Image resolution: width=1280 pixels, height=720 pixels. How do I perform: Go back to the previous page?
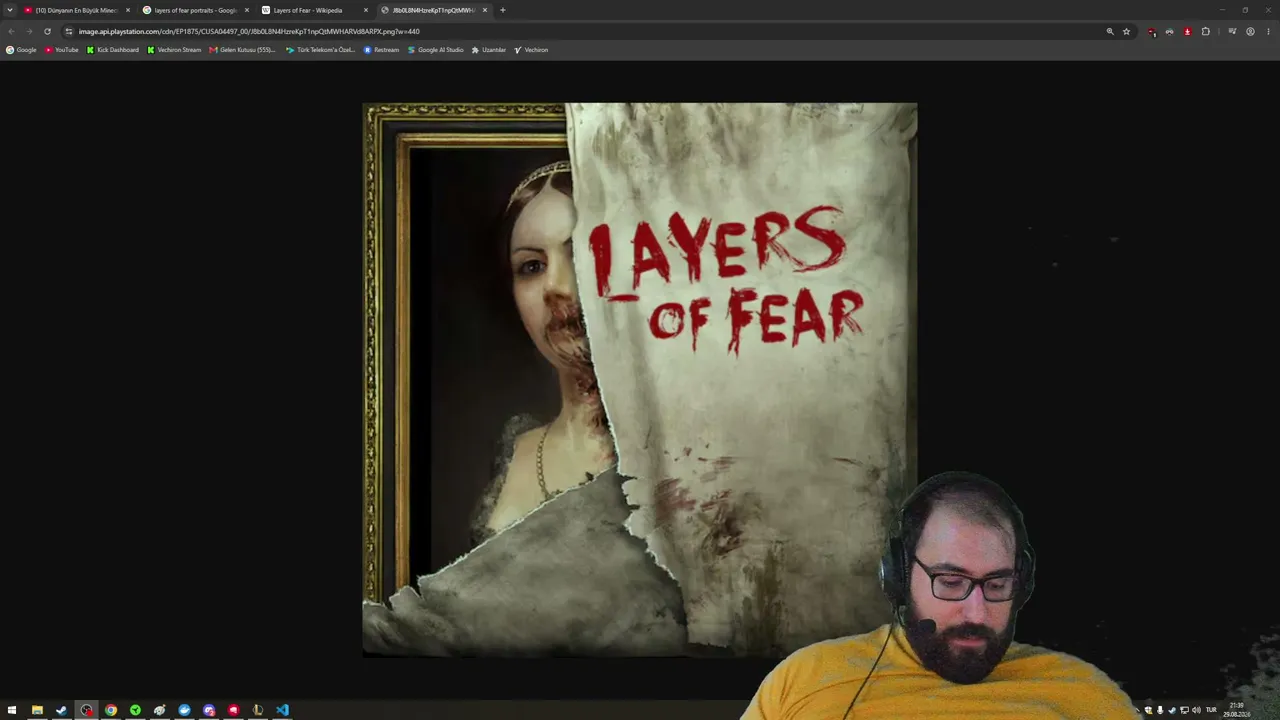(11, 31)
